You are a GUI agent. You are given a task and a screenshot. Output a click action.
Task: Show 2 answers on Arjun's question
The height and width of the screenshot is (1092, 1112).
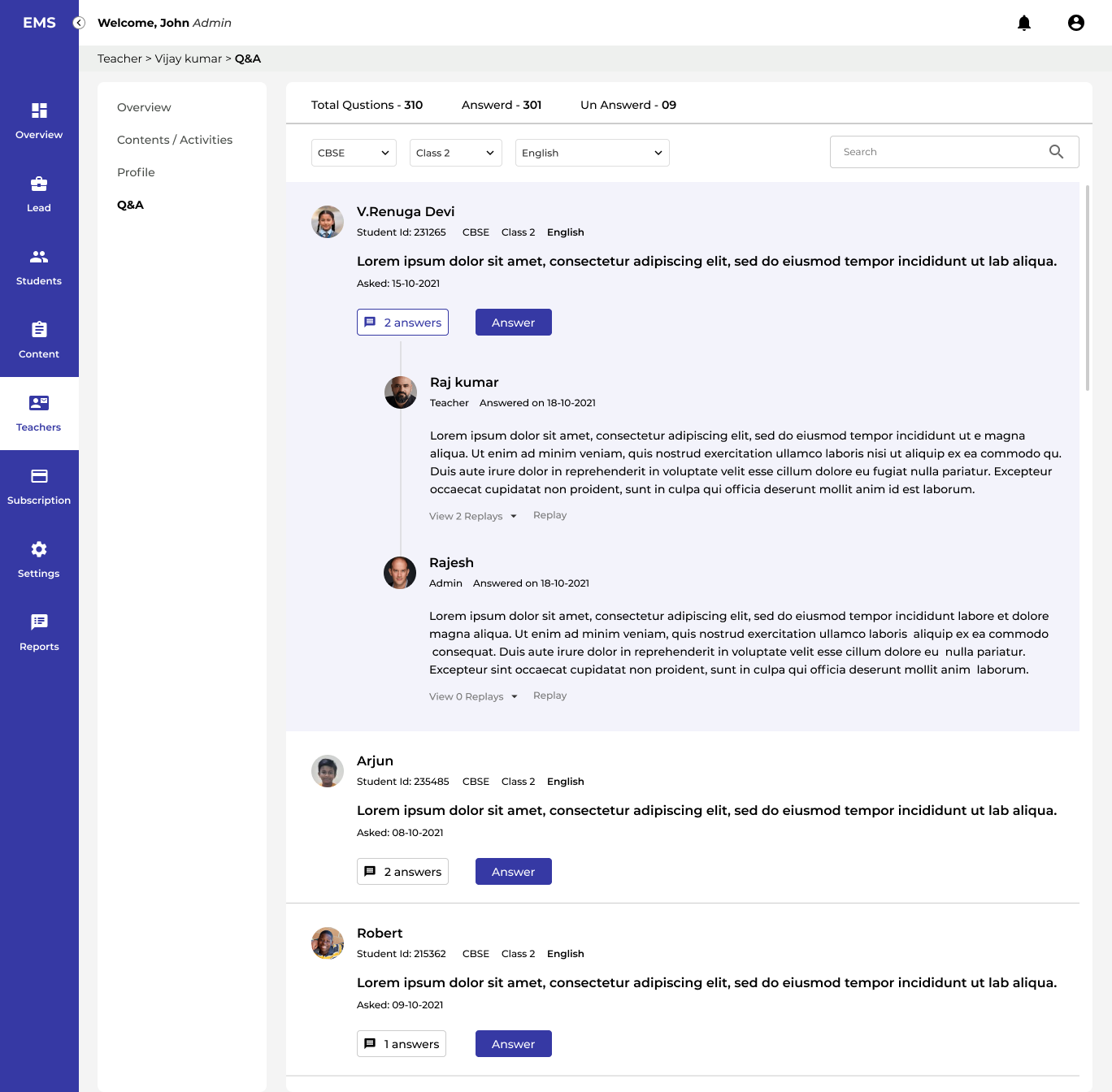pos(402,871)
